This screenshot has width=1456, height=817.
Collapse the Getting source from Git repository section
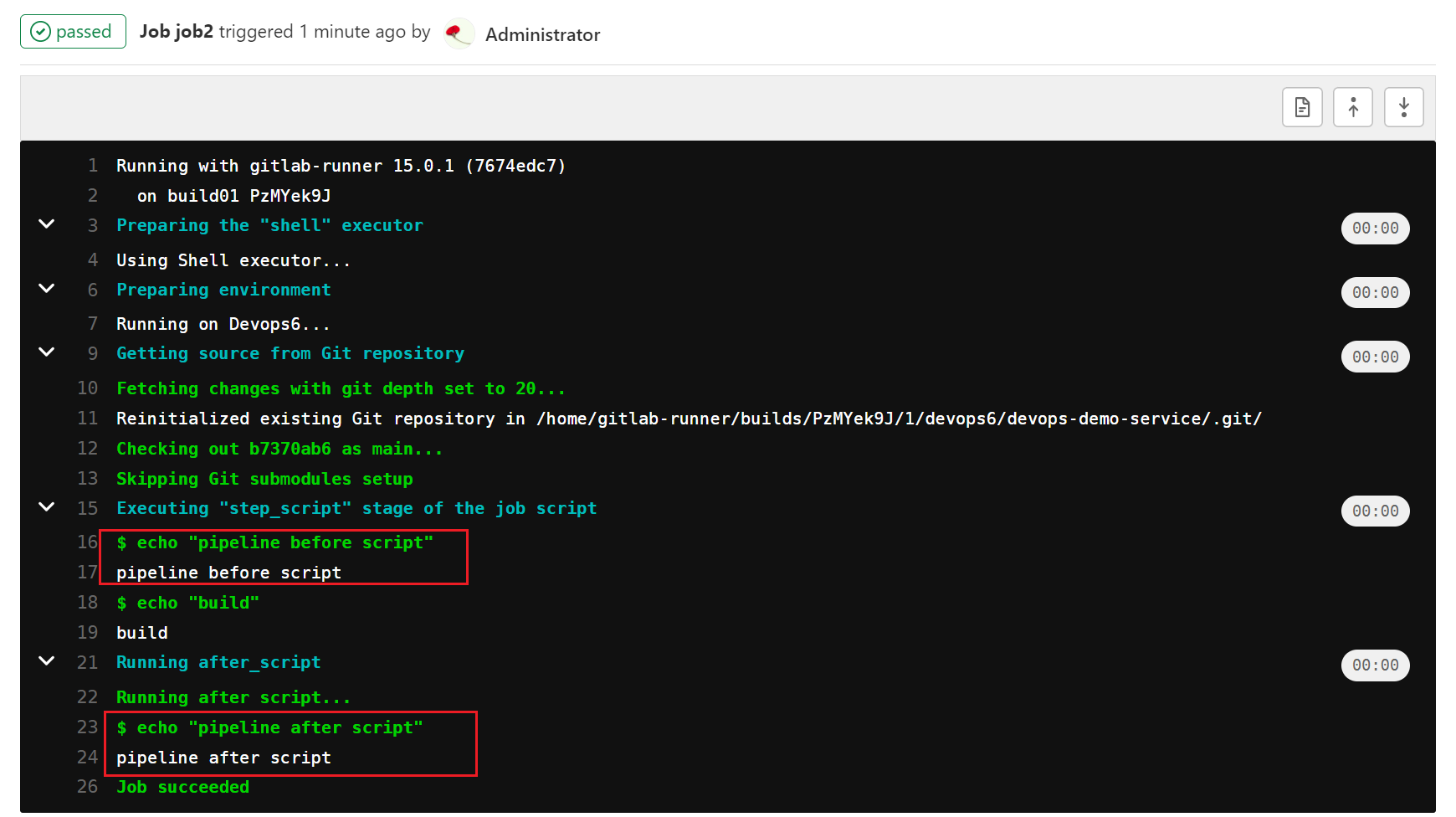(47, 352)
